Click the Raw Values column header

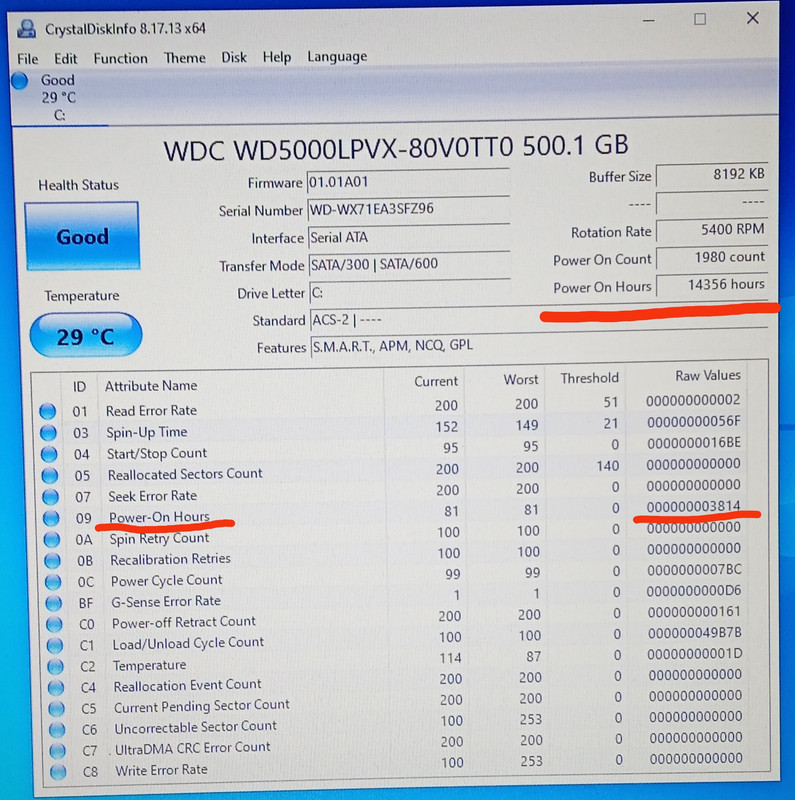pos(708,376)
